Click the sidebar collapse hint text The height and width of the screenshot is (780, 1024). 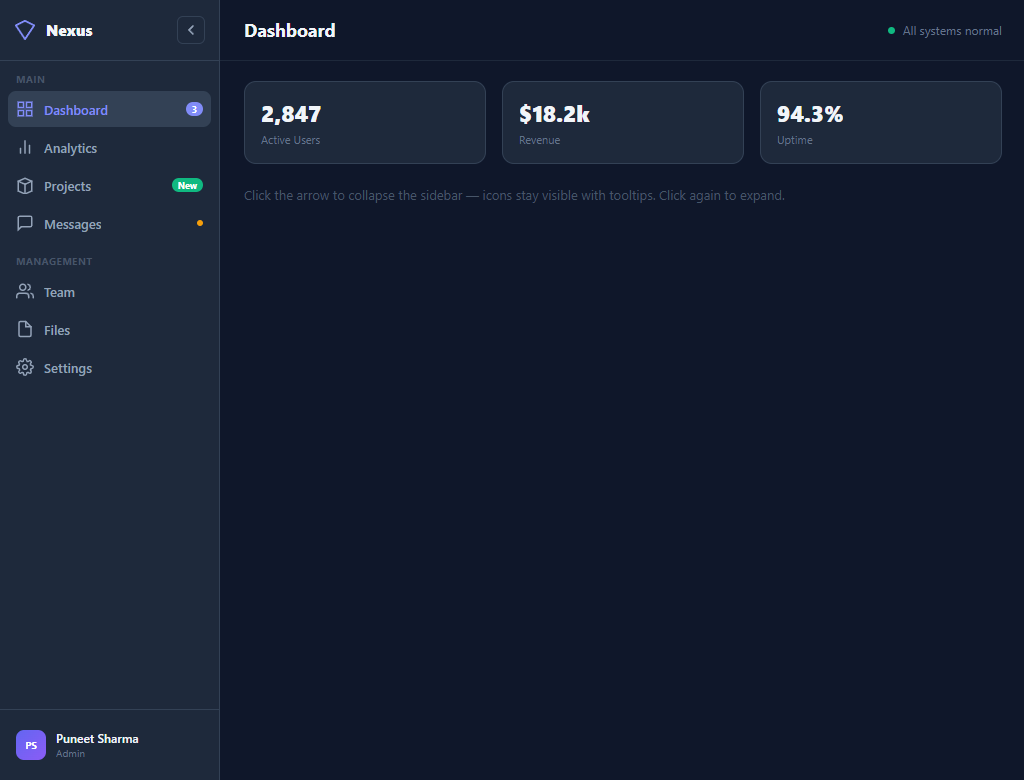coord(515,195)
